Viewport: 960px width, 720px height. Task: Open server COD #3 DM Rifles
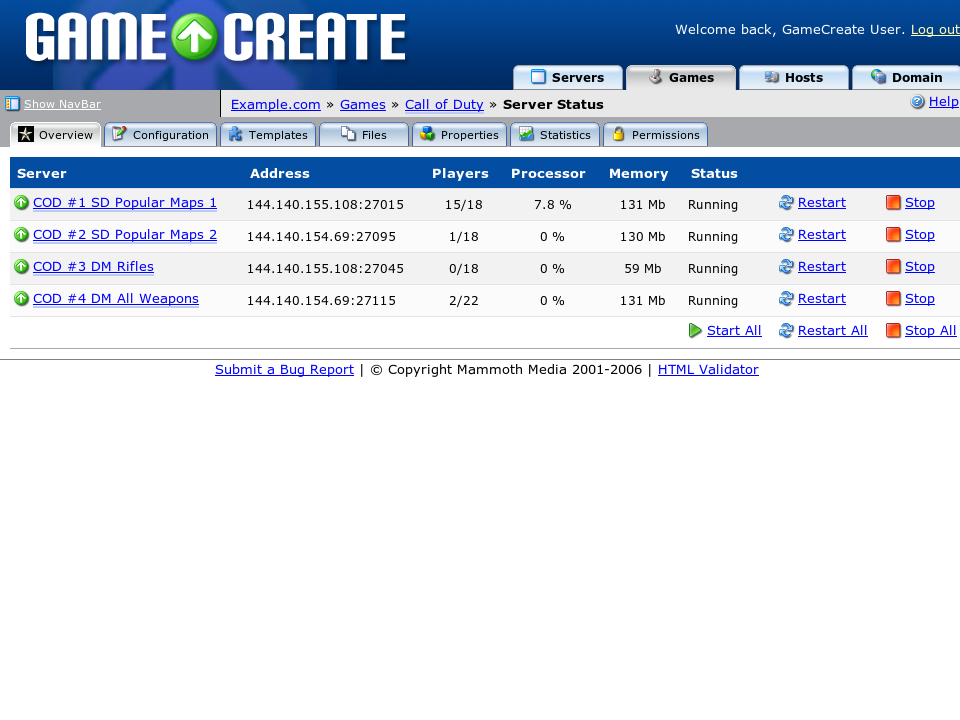click(x=93, y=266)
